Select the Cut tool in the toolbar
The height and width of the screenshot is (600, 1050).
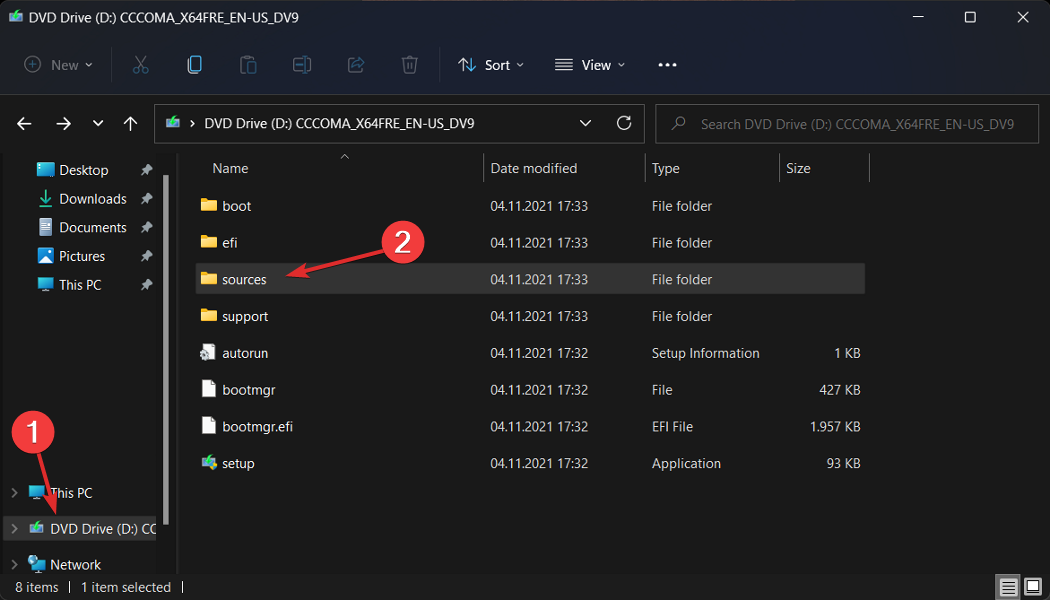(x=140, y=64)
